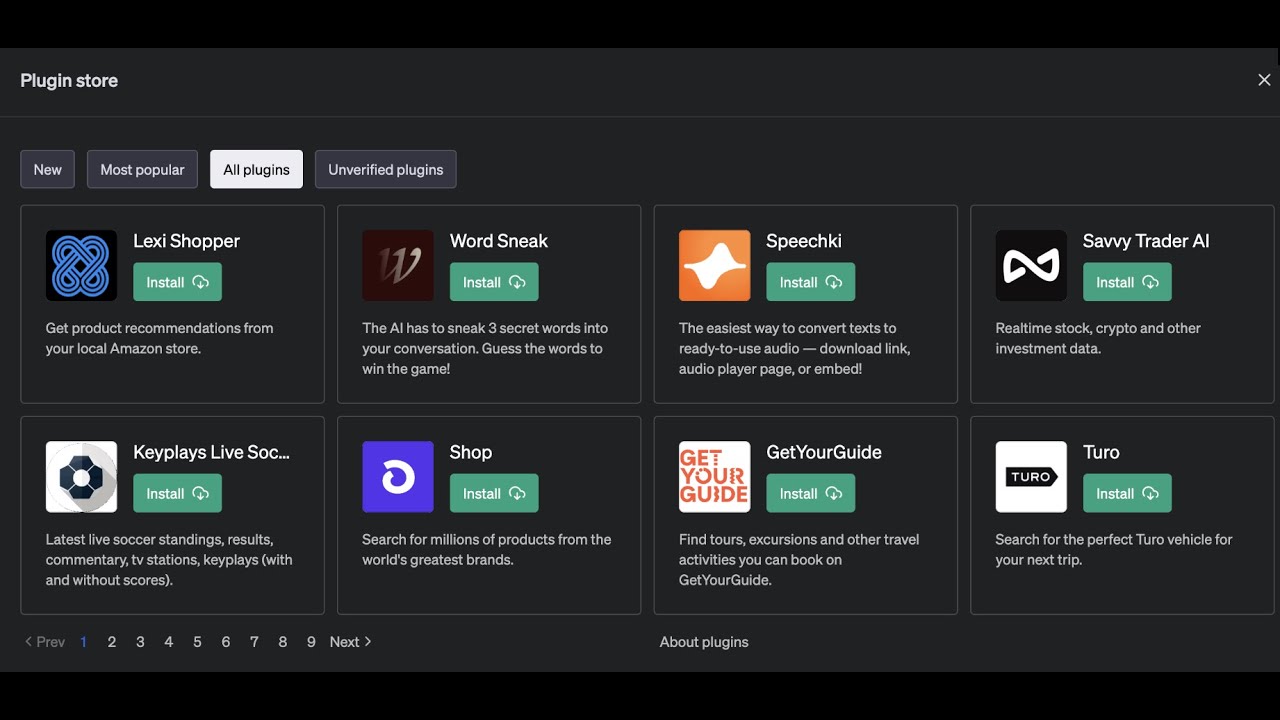The width and height of the screenshot is (1280, 720).
Task: Click the Word Sneak plugin icon
Action: coord(398,266)
